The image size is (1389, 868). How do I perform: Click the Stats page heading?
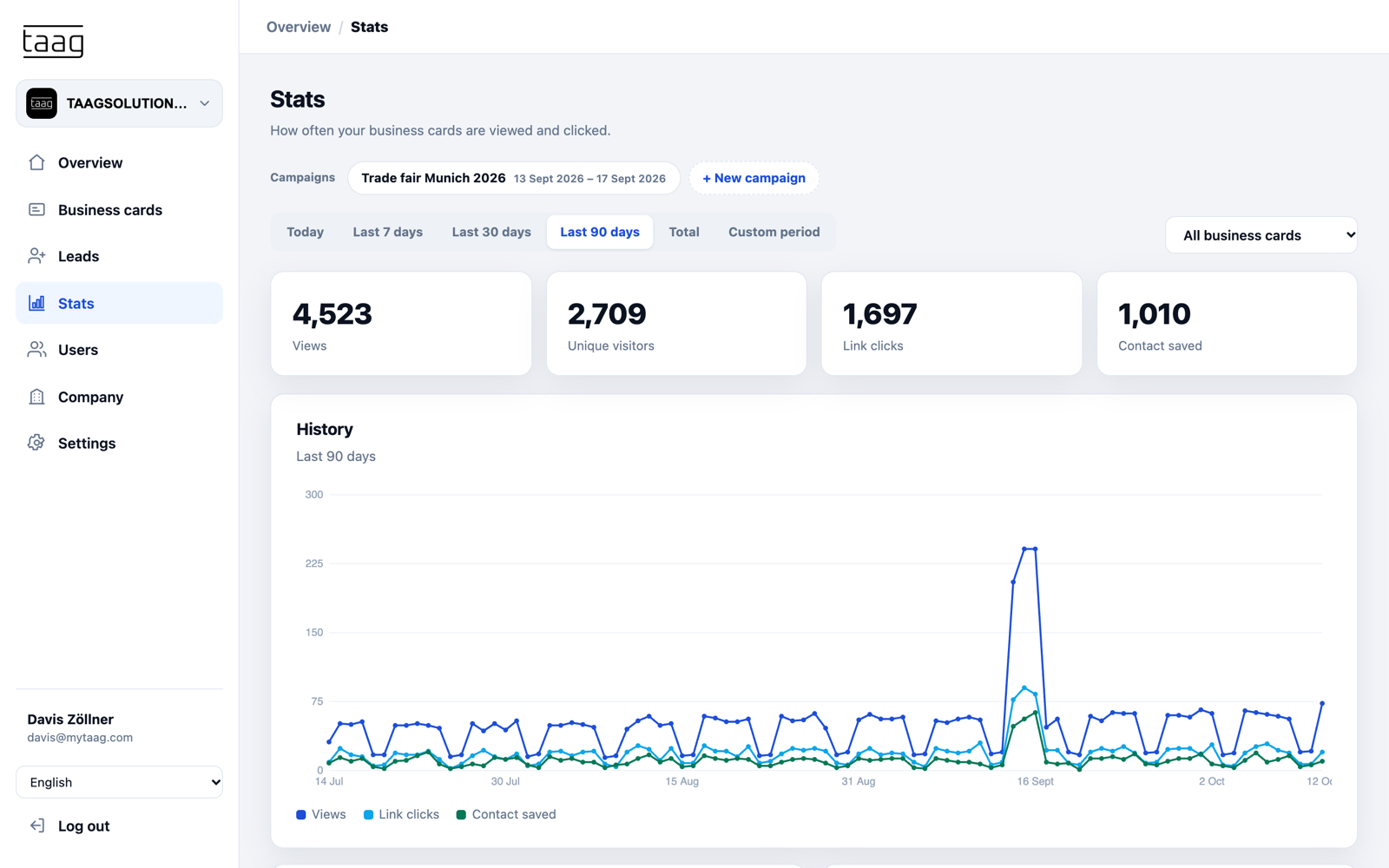click(x=298, y=99)
